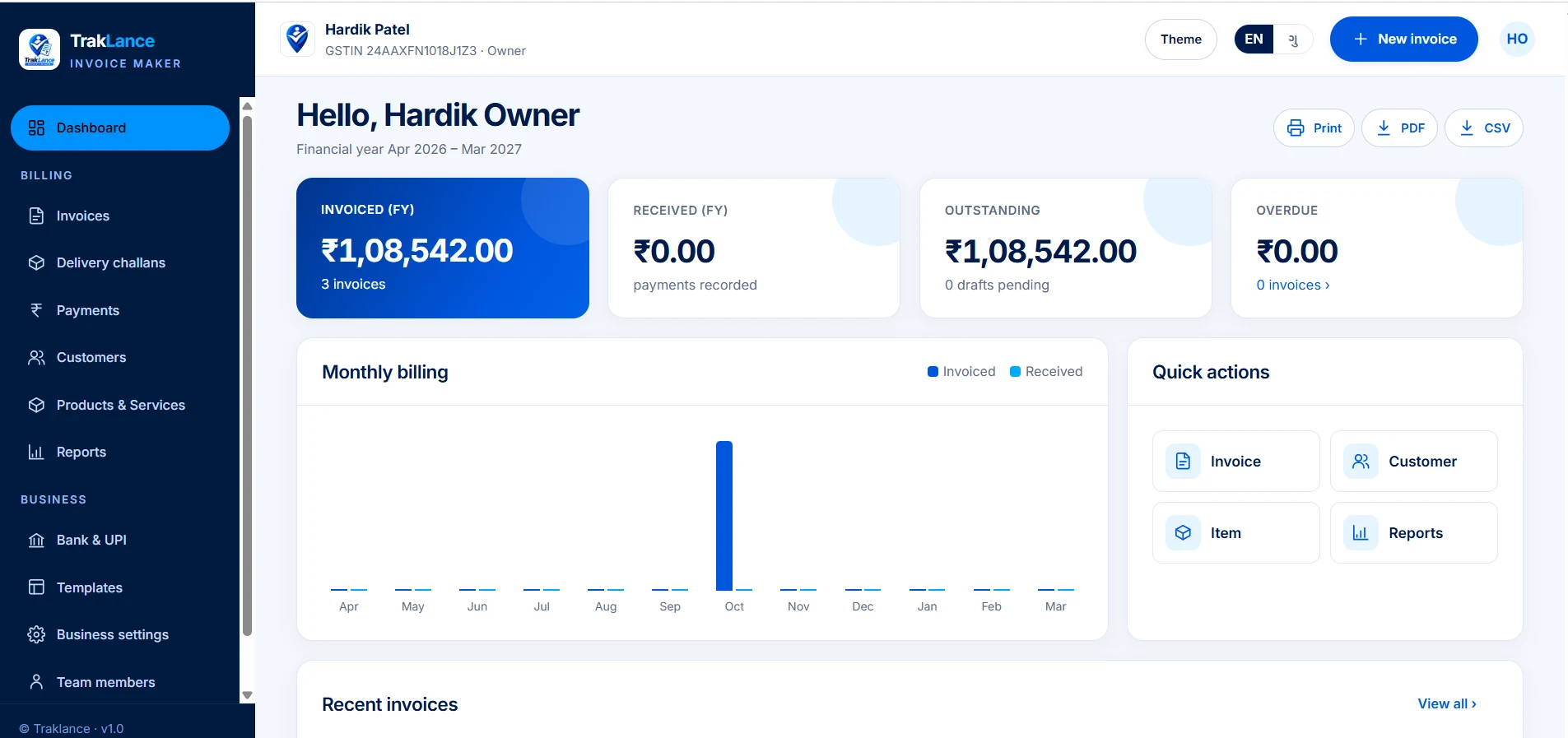Download the dashboard as PDF
1568x738 pixels.
point(1399,128)
